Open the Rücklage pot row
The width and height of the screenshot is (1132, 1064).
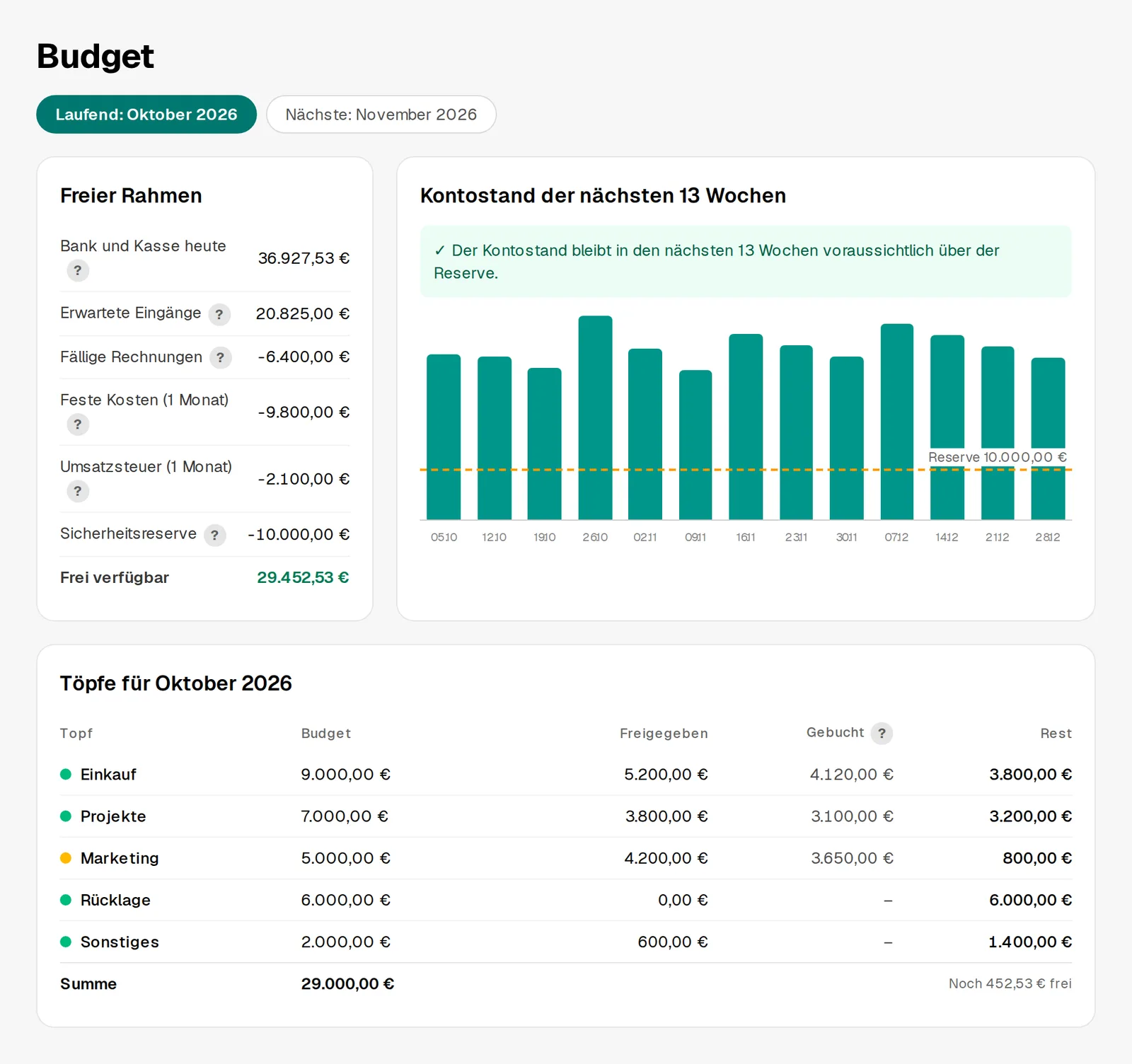click(566, 900)
